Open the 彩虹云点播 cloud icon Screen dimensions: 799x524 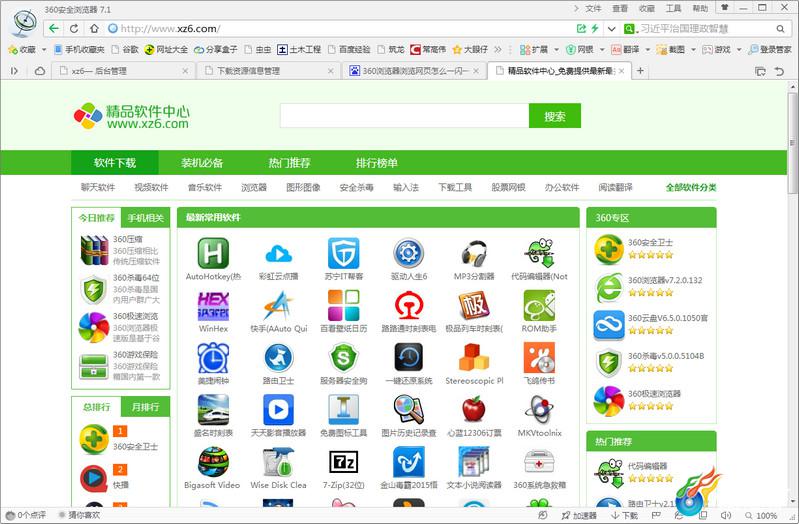278,253
